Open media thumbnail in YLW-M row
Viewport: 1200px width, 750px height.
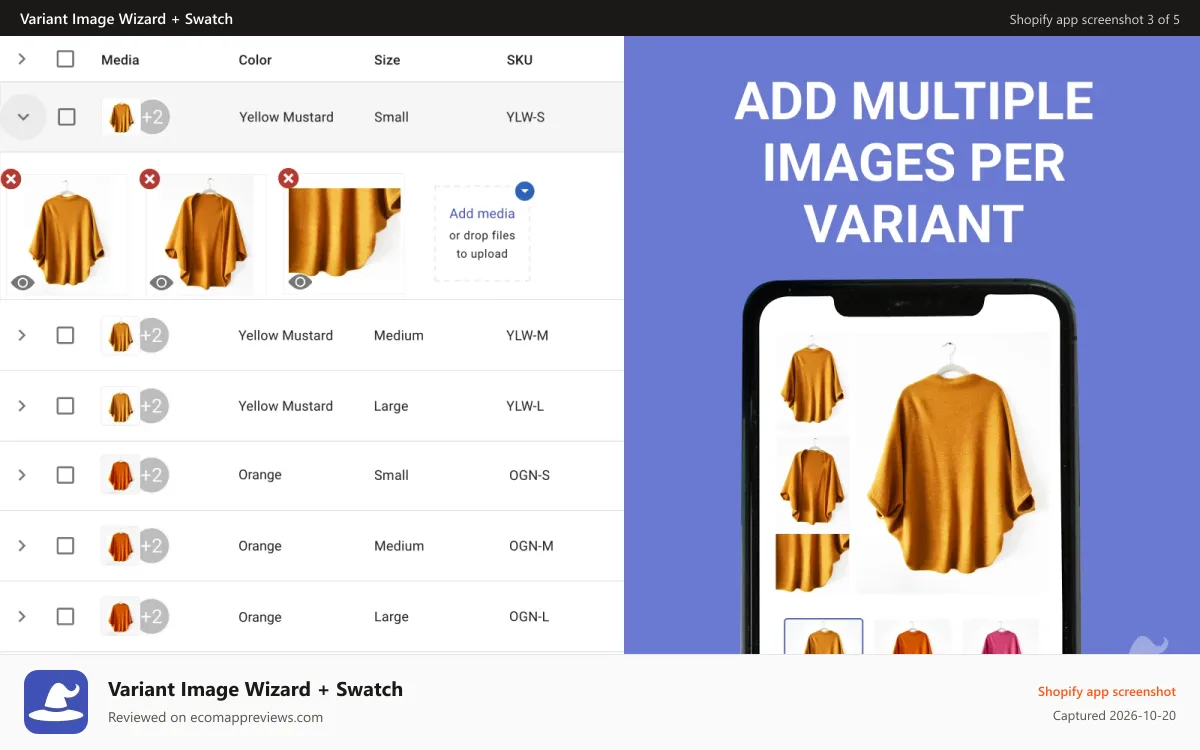point(120,335)
